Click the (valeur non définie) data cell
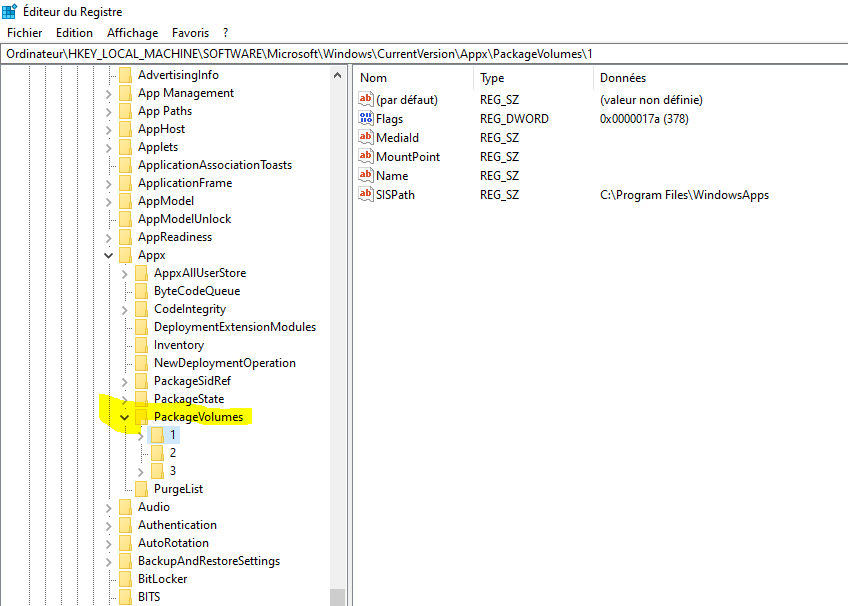Screen dimensions: 848x606 (x=651, y=100)
